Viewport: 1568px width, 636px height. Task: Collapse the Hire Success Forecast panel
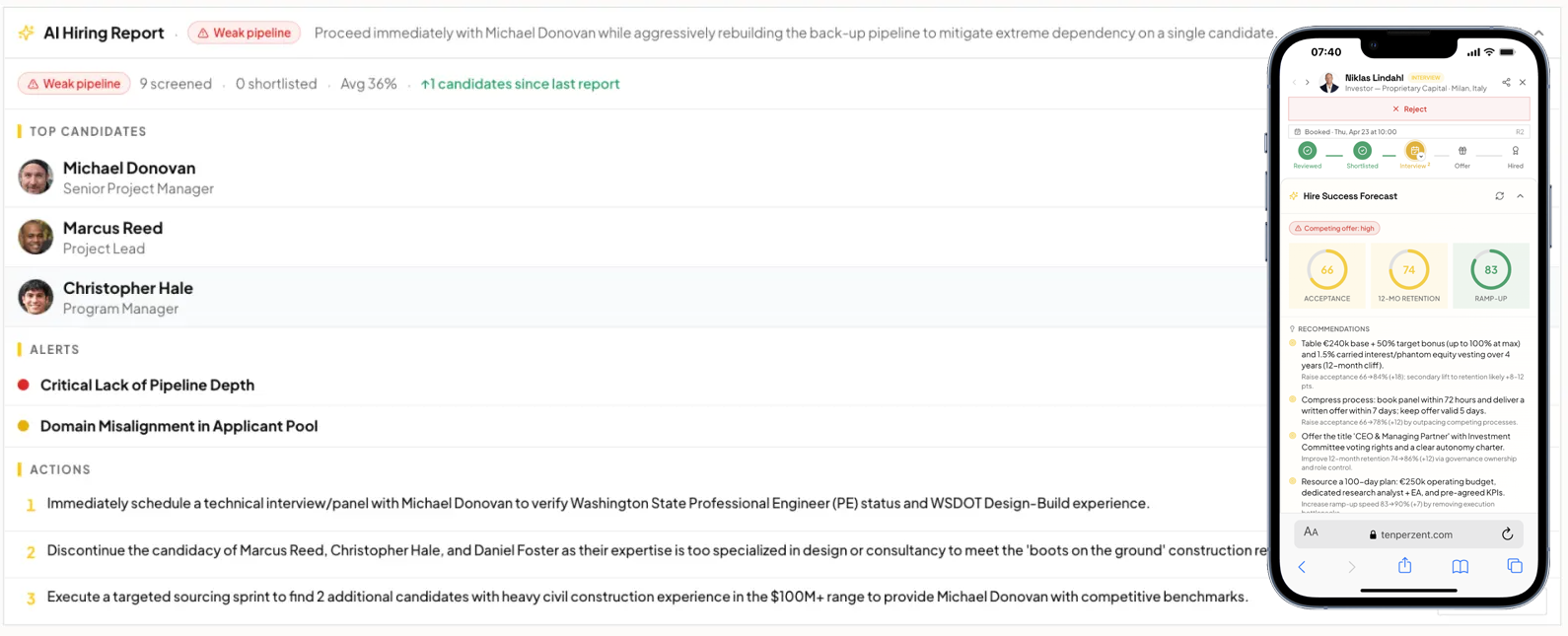(x=1520, y=196)
